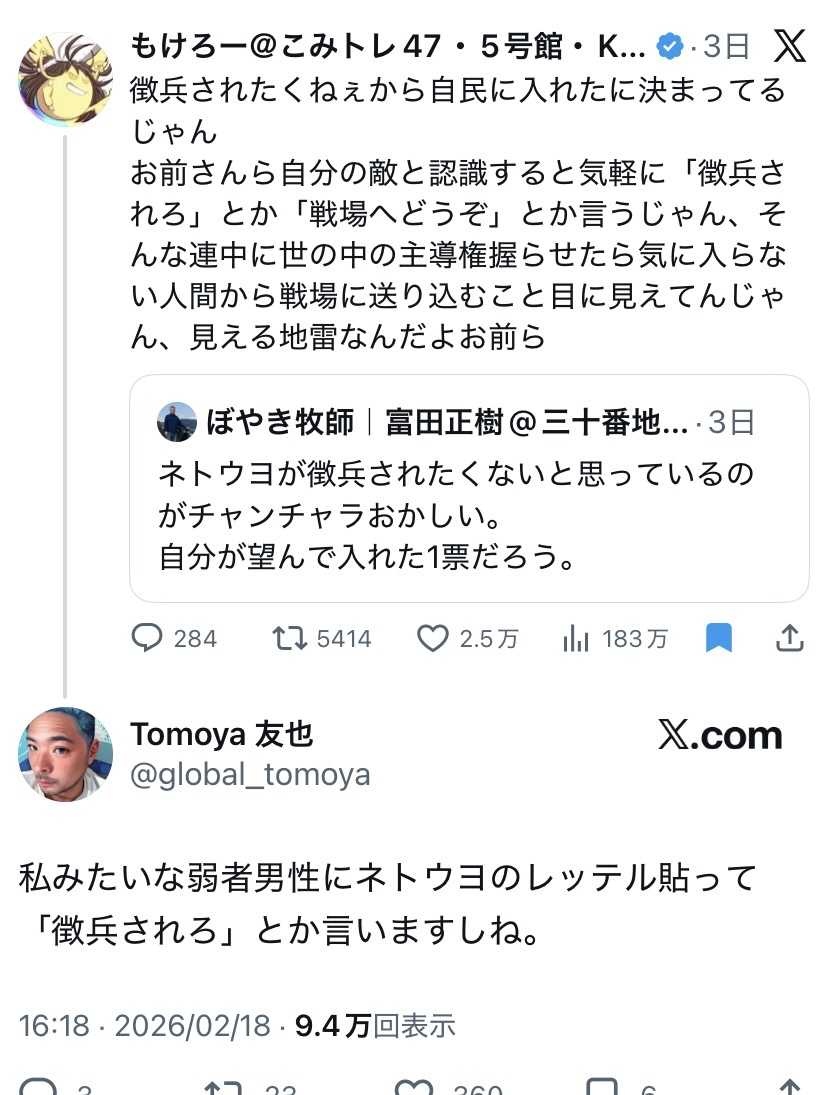Toggle the blue bookmark icon
Viewport: 828px width, 1095px height.
tap(718, 638)
